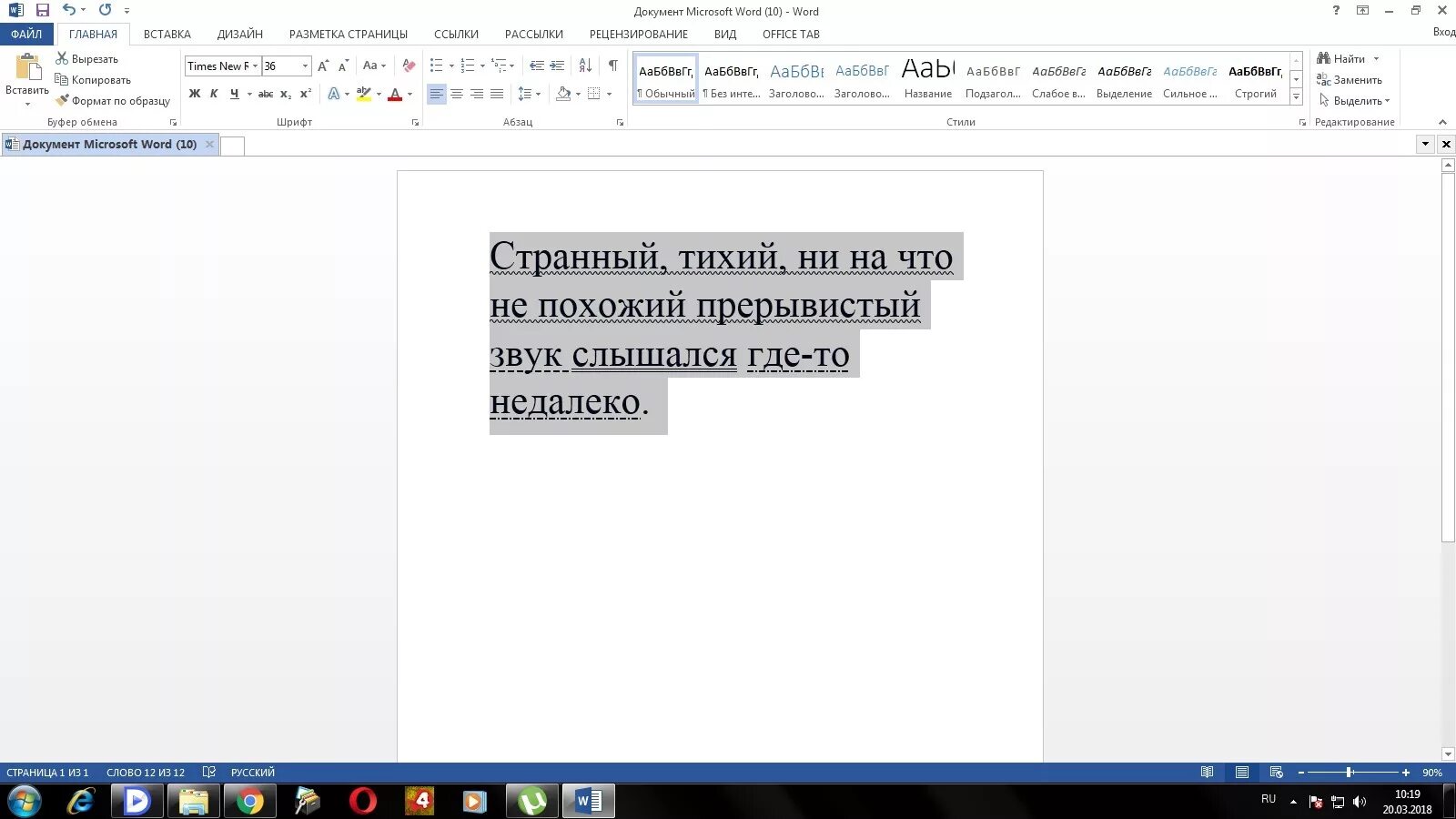Select the superscript icon
The height and width of the screenshot is (819, 1456).
[304, 94]
